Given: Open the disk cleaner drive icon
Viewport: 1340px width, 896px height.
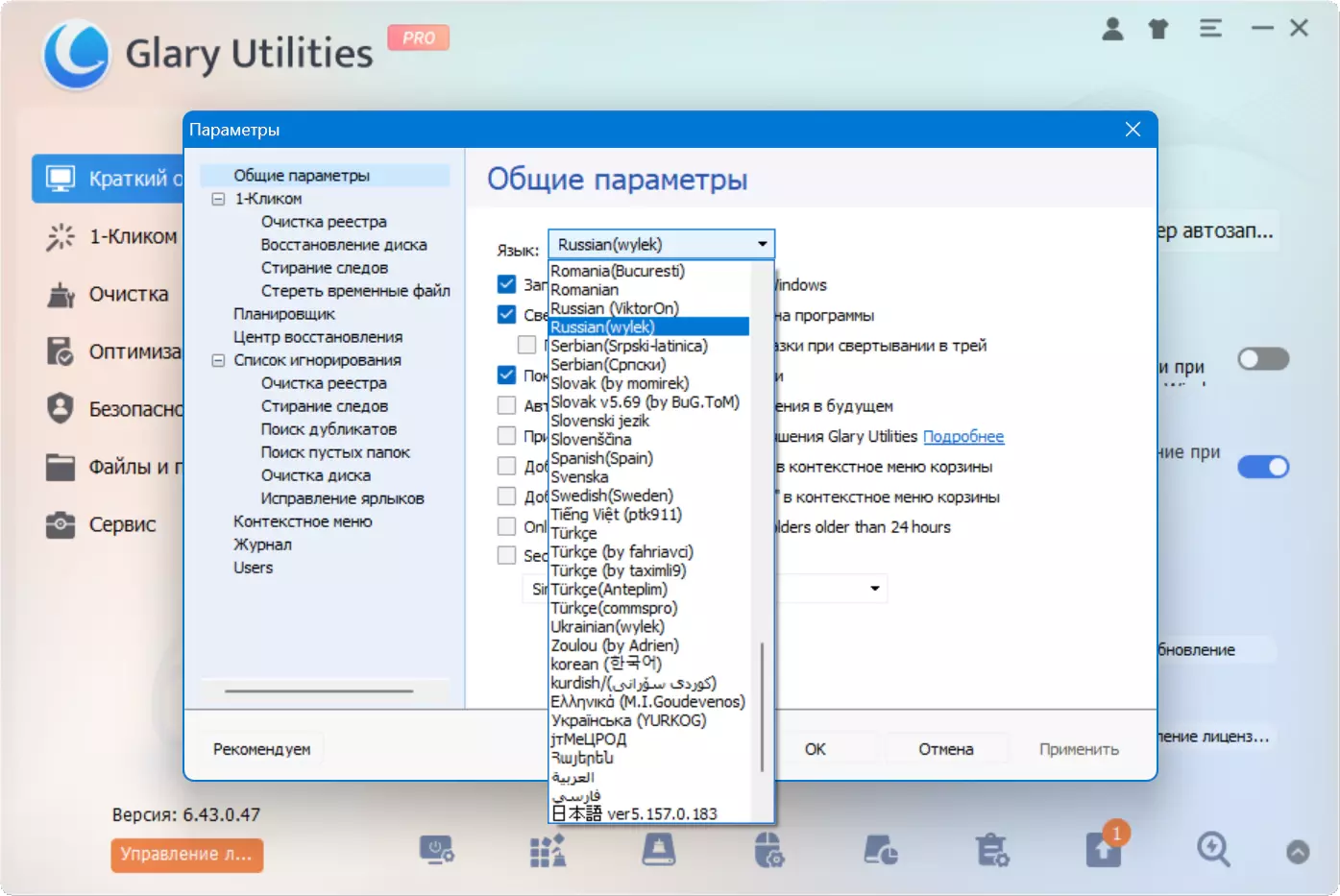Looking at the screenshot, I should coord(659,850).
